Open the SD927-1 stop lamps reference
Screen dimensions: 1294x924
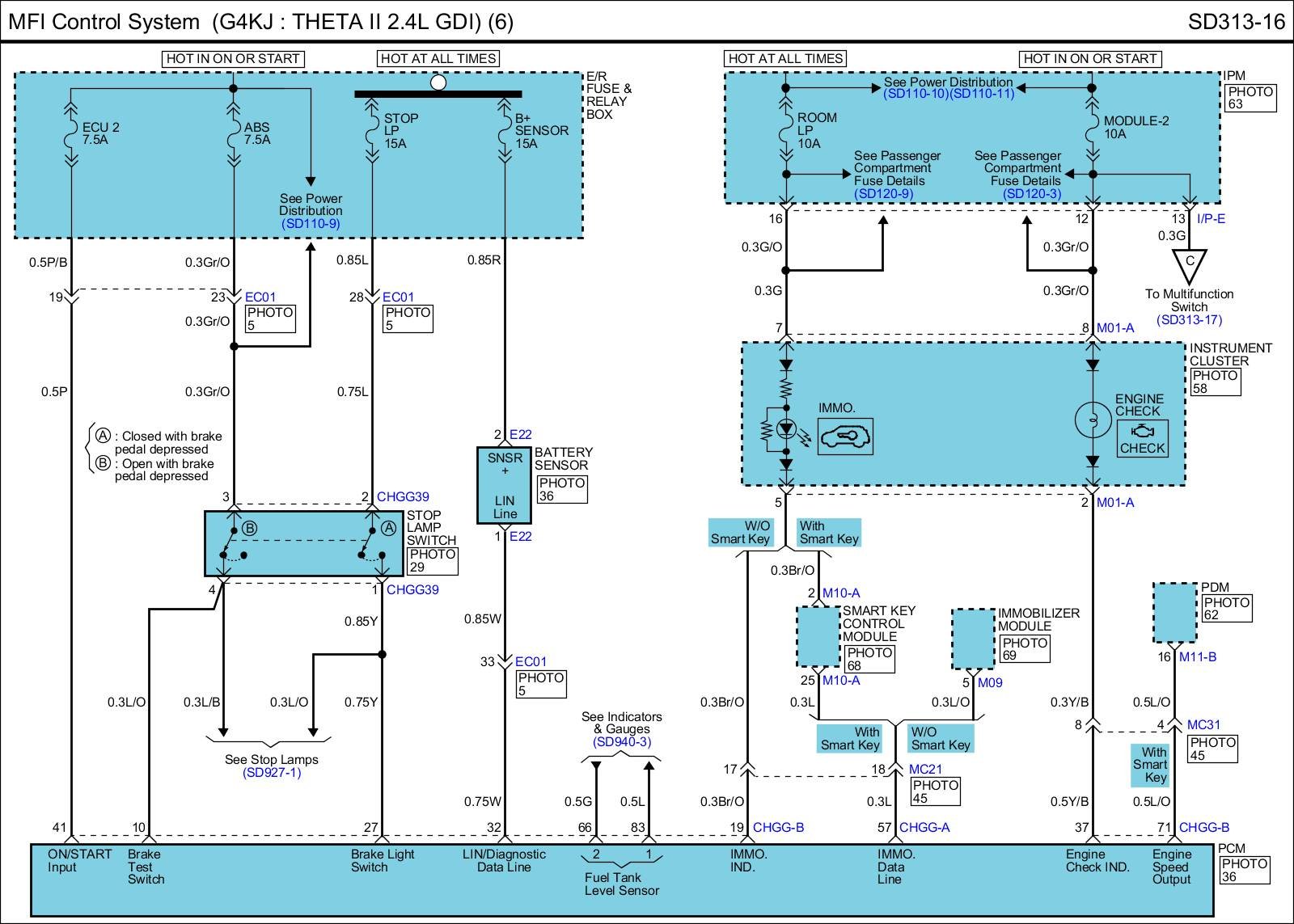pos(272,773)
